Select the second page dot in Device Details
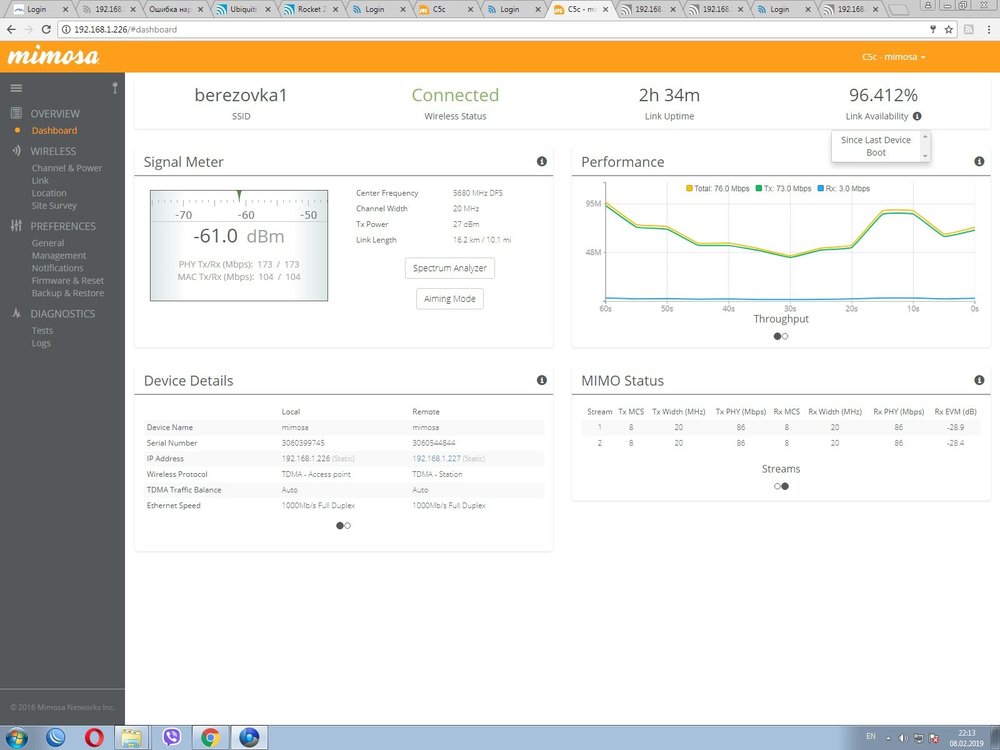1000x750 pixels. (347, 525)
